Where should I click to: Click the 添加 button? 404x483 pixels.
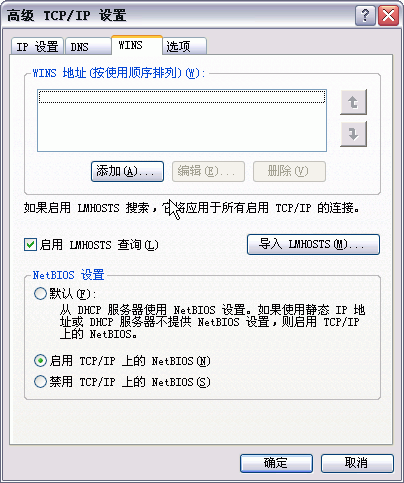[127, 171]
